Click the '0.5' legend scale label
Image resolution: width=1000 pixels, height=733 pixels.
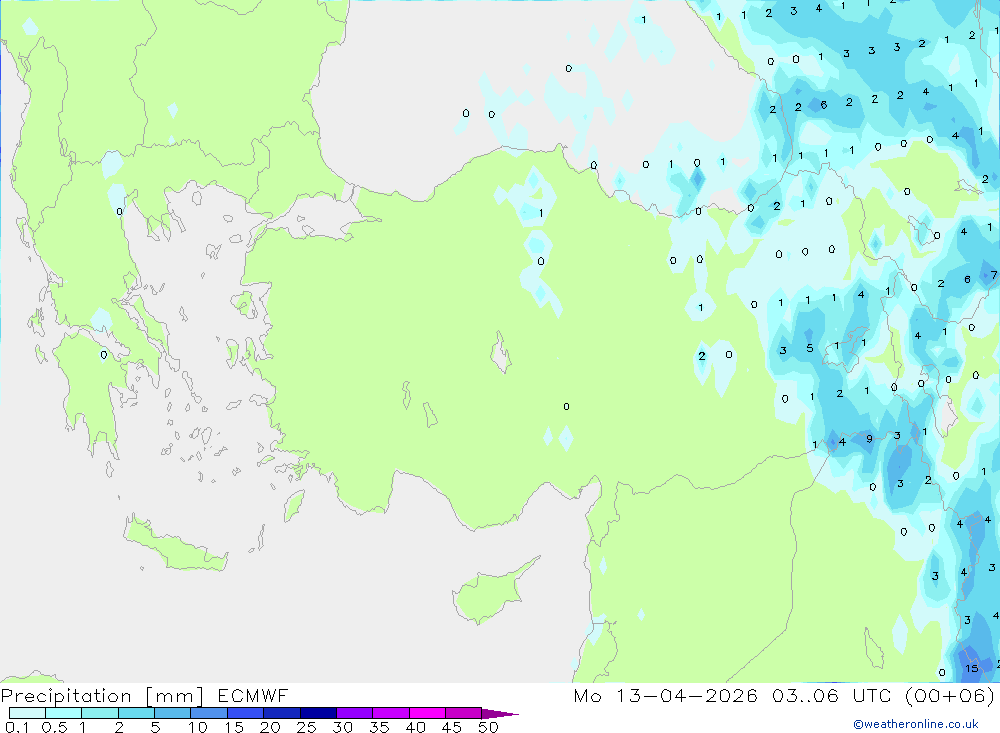pos(54,727)
